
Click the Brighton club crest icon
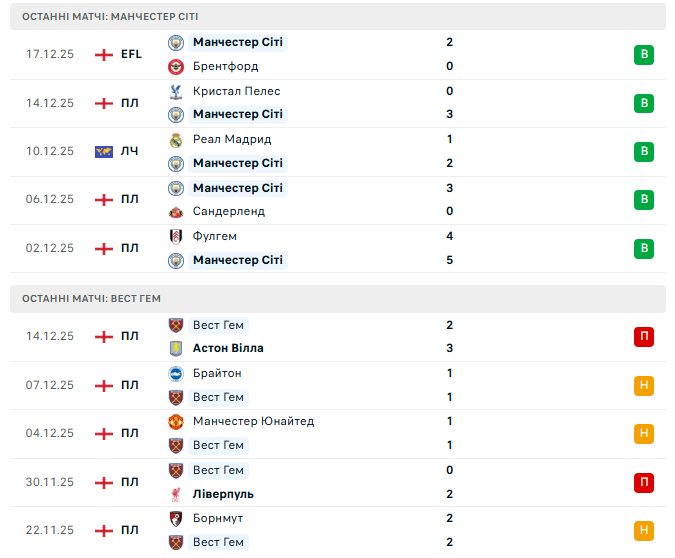coord(176,373)
